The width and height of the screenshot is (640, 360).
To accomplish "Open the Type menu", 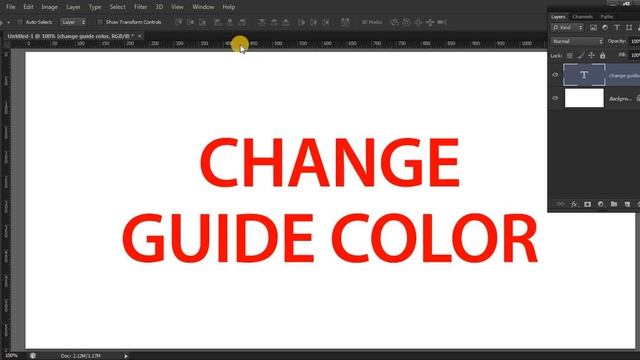I will tap(95, 7).
